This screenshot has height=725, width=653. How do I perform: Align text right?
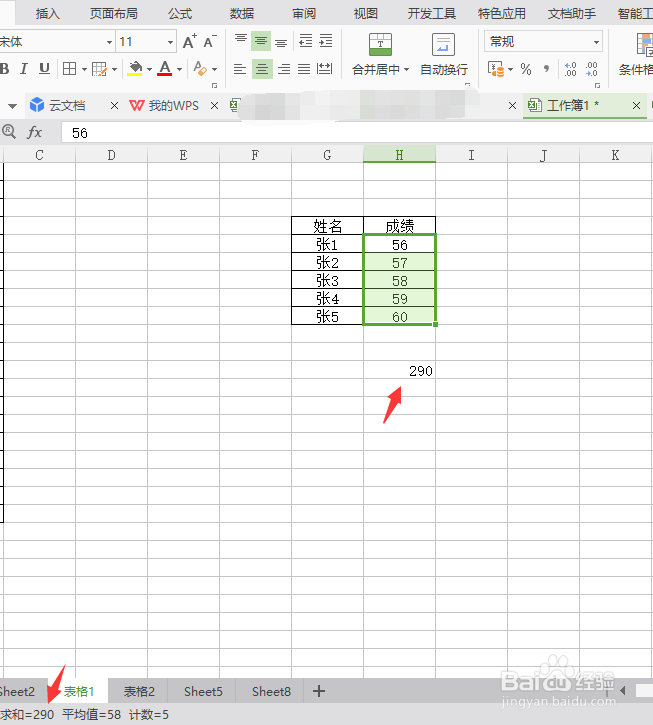click(283, 69)
